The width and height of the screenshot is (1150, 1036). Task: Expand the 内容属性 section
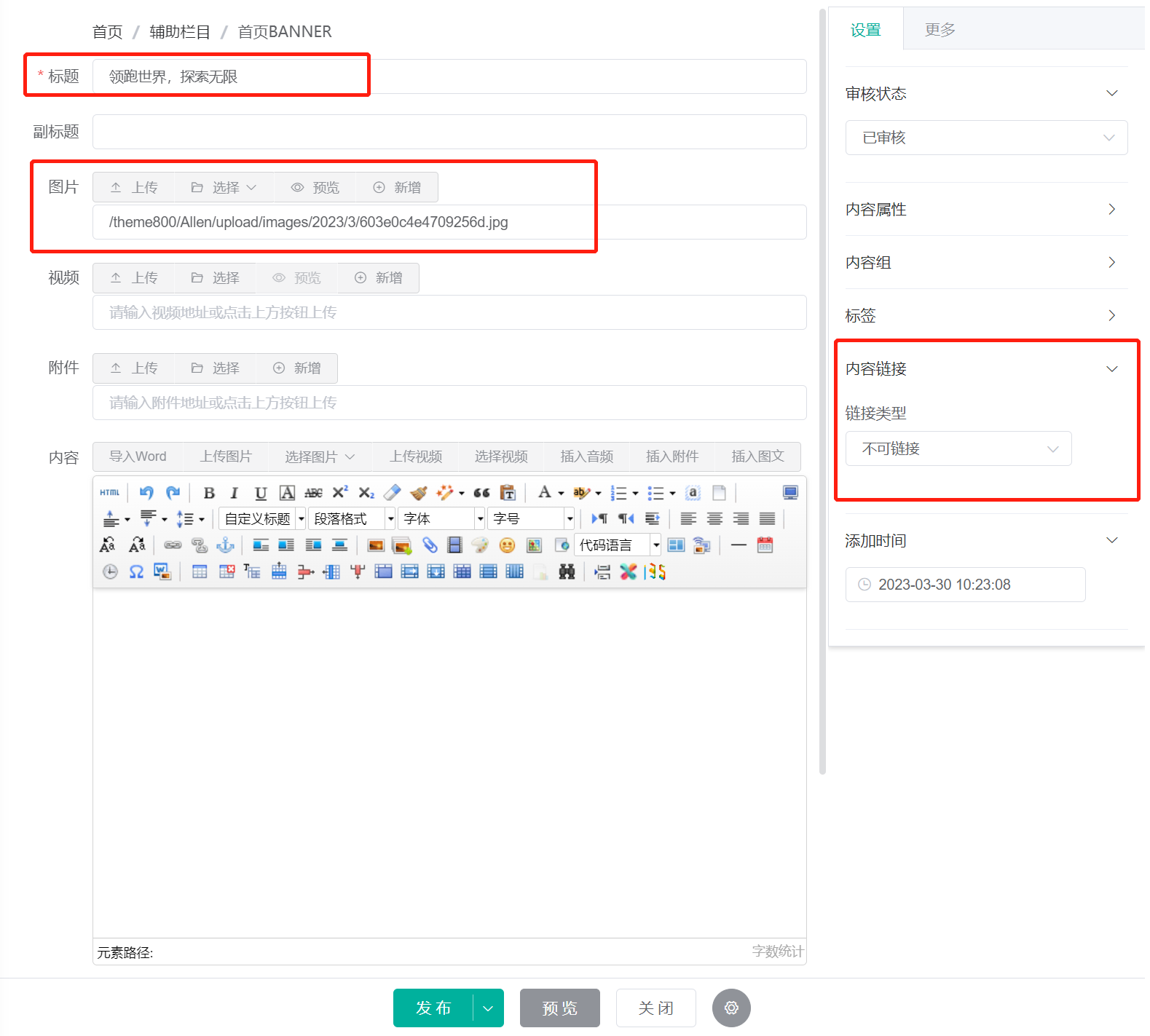pos(986,210)
